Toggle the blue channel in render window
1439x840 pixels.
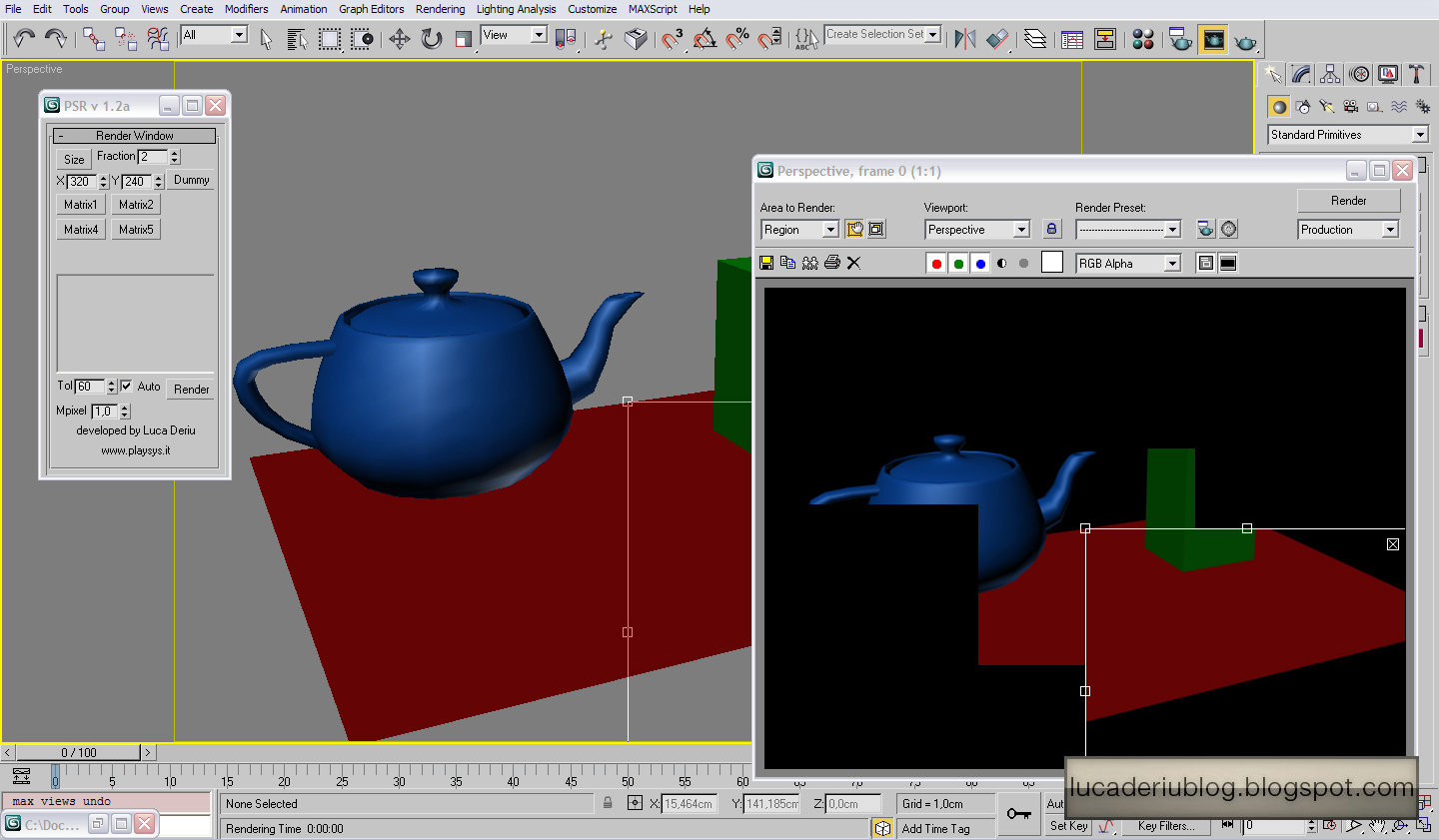980,264
